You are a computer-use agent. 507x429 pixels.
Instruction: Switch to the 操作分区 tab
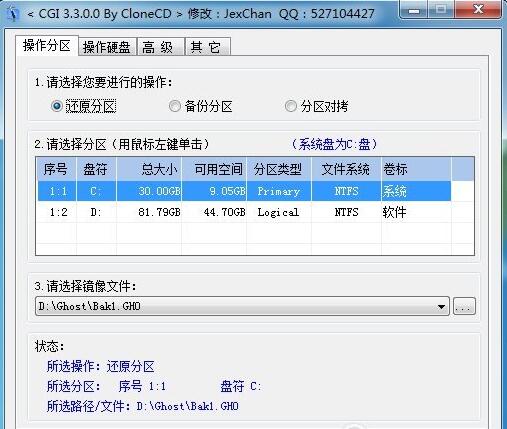point(47,46)
